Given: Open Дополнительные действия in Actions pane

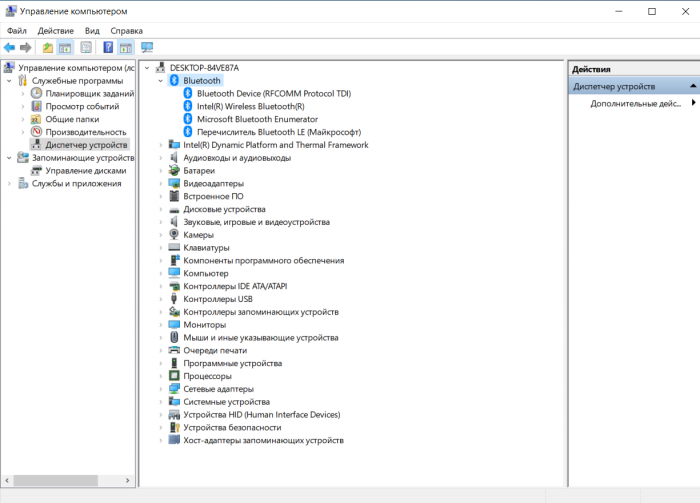Looking at the screenshot, I should tap(635, 103).
